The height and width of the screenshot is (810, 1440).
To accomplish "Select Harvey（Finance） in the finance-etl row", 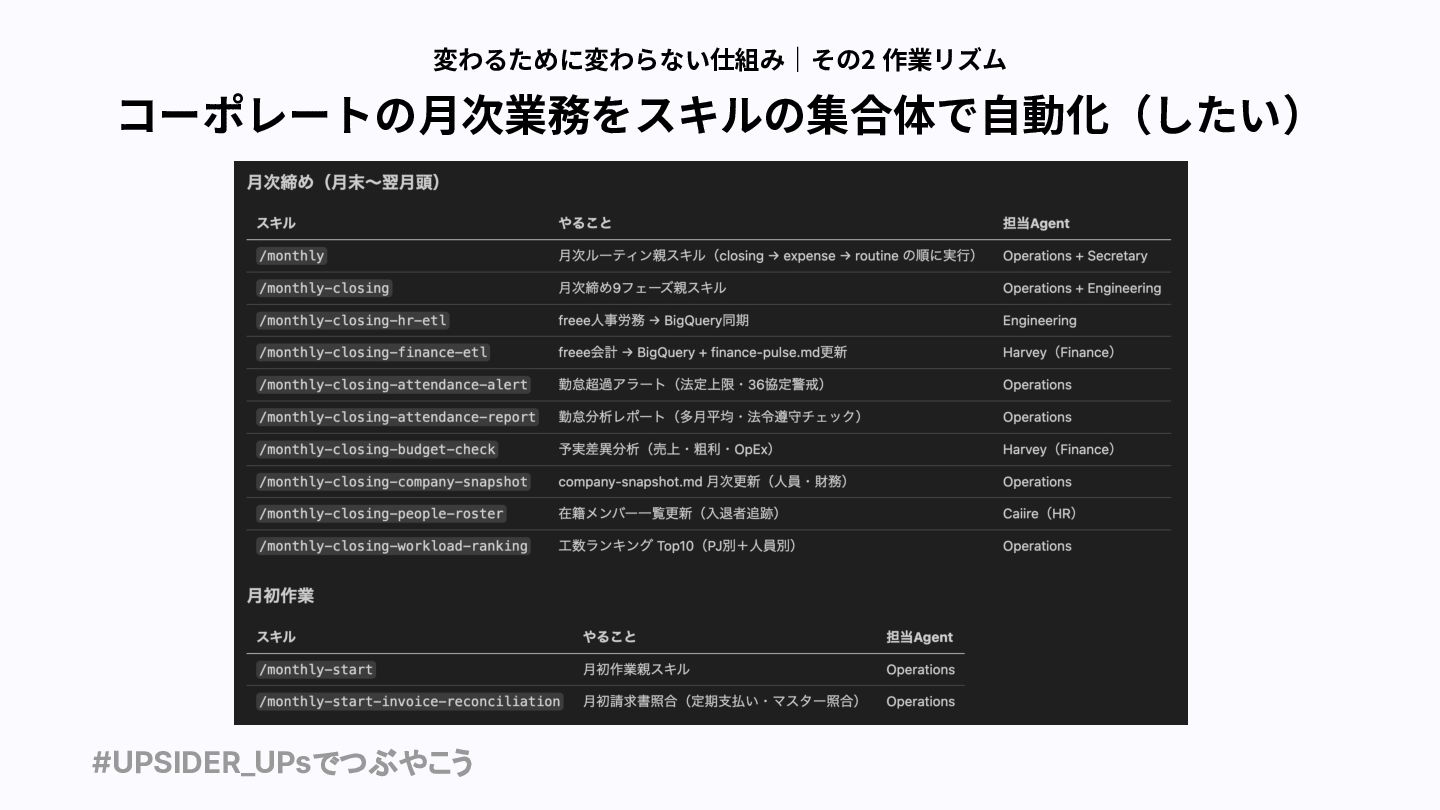I will tap(1059, 353).
